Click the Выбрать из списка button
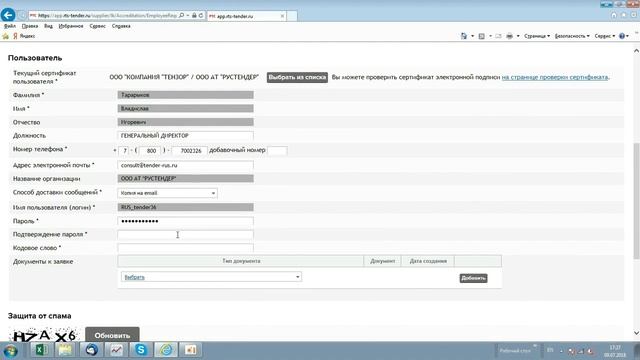Viewport: 640px width, 360px height. pos(297,78)
